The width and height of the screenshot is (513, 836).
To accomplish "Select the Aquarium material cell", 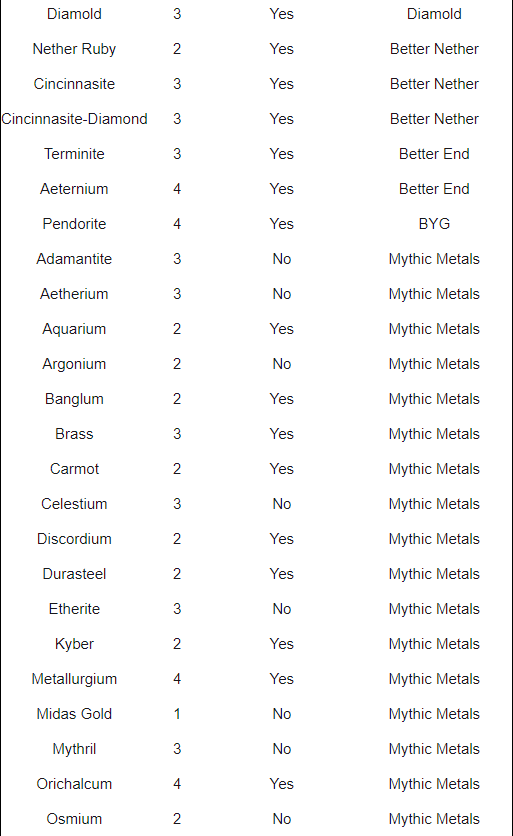I will tap(74, 329).
